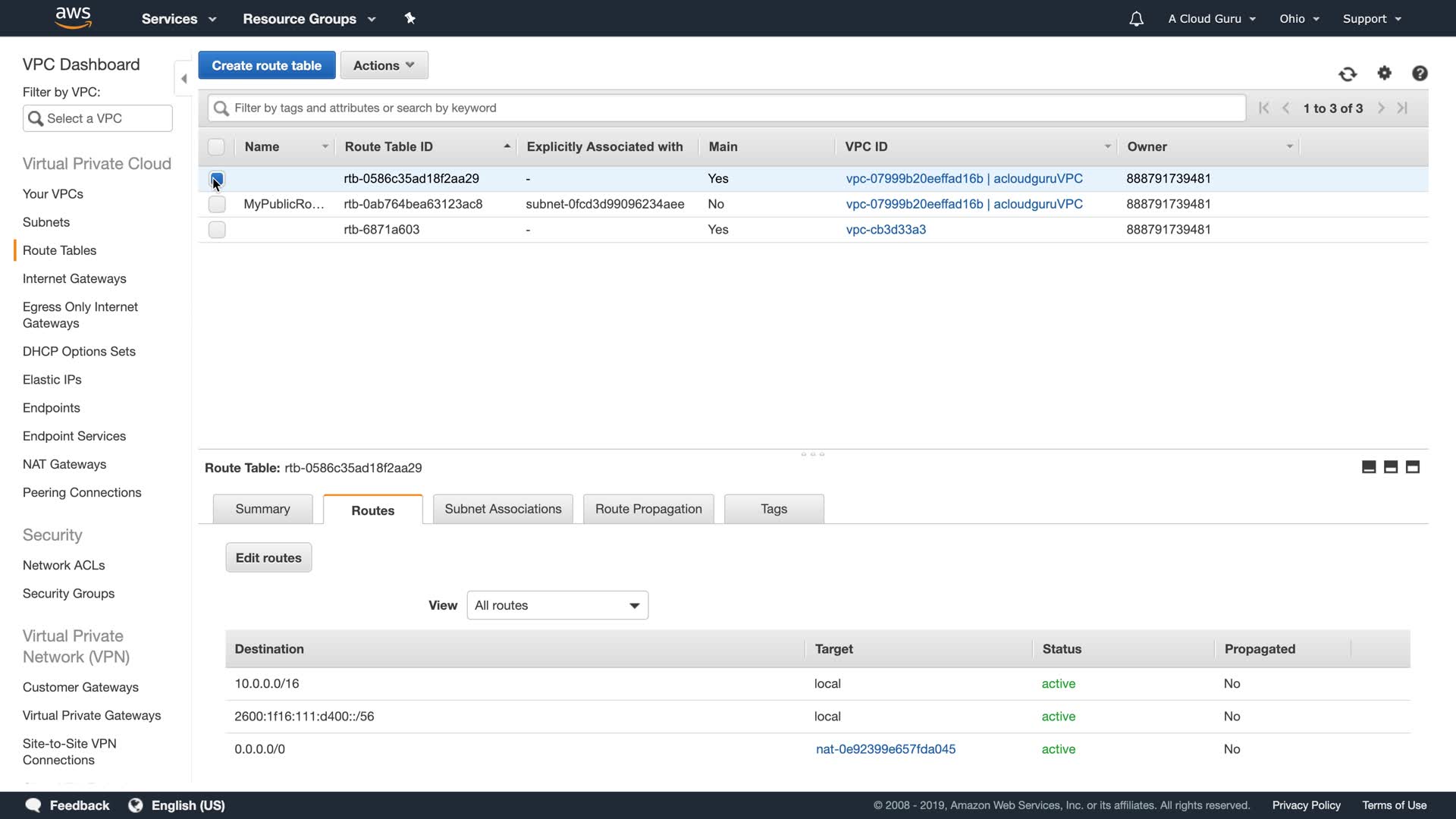Toggle the select-all header checkbox
The height and width of the screenshot is (819, 1456).
coord(217,146)
